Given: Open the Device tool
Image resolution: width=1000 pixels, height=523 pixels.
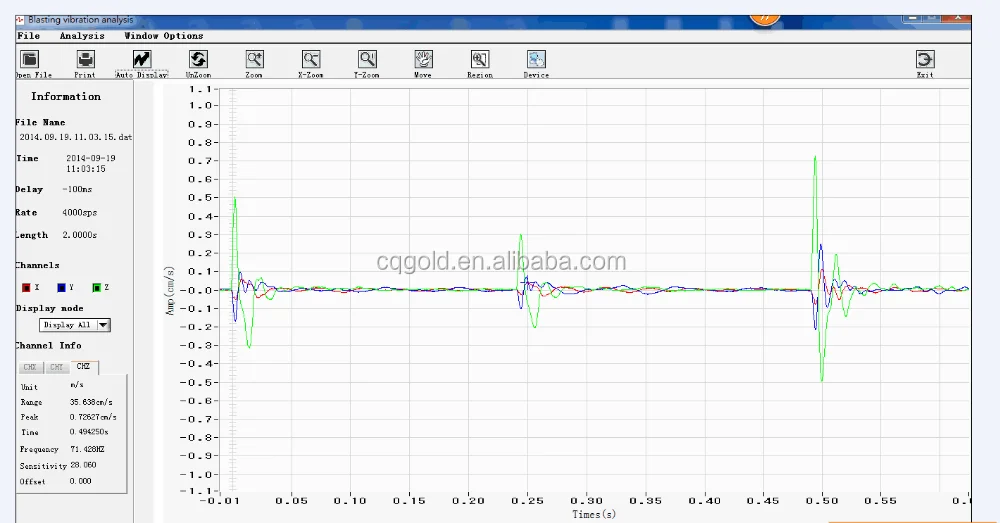Looking at the screenshot, I should tap(536, 59).
